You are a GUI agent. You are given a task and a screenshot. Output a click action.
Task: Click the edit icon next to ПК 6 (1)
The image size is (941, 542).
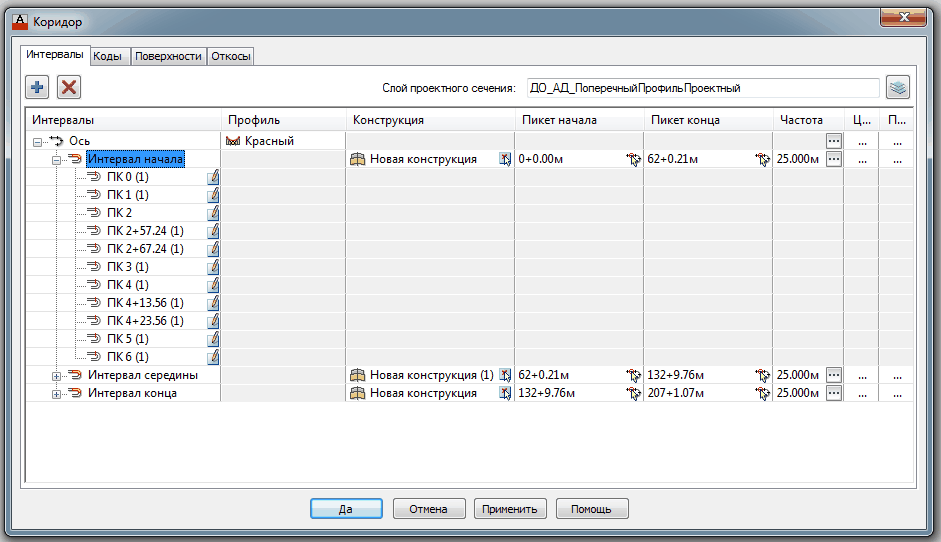coord(213,357)
